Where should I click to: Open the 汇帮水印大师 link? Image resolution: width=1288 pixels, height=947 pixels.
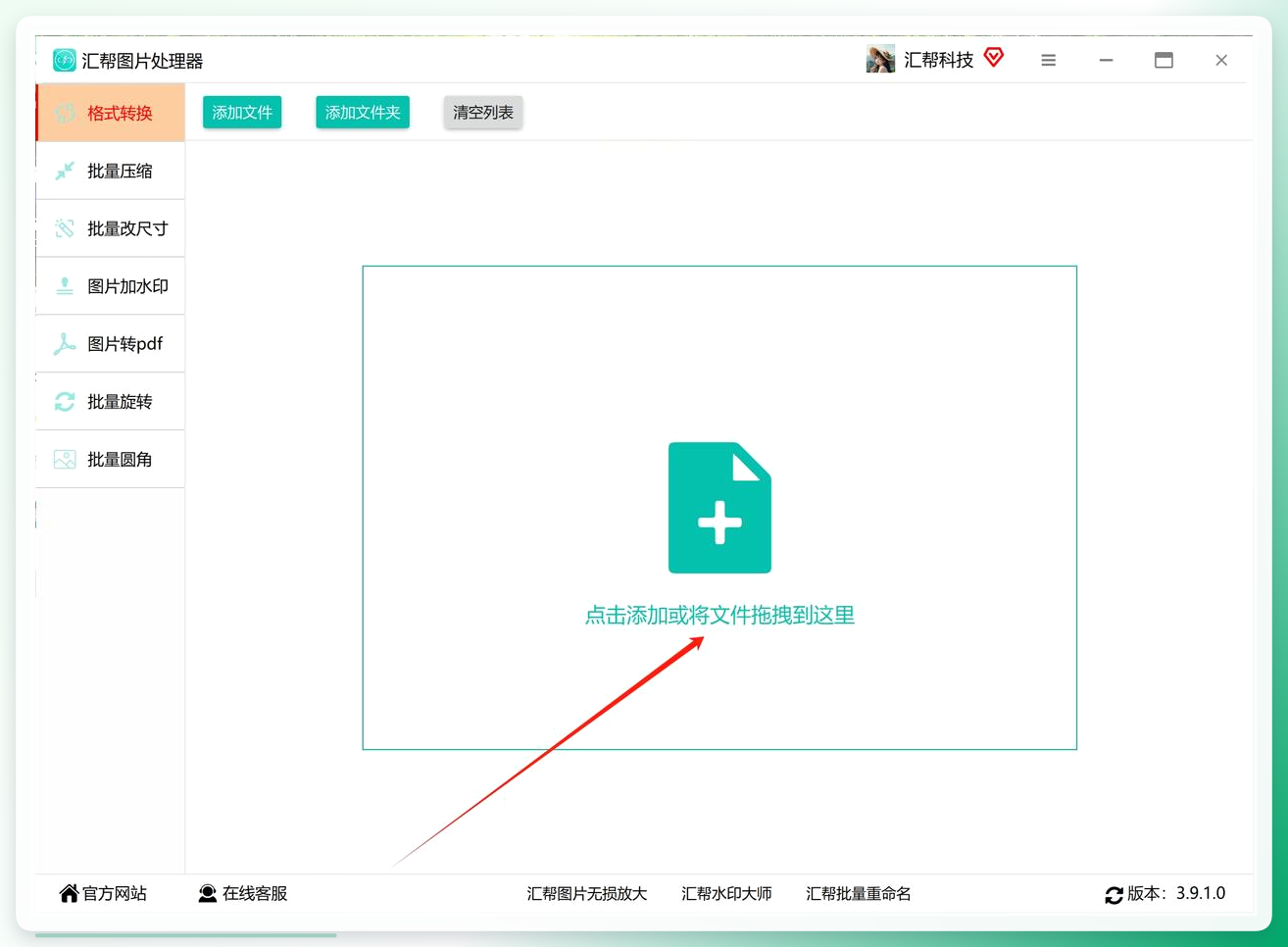tap(726, 893)
